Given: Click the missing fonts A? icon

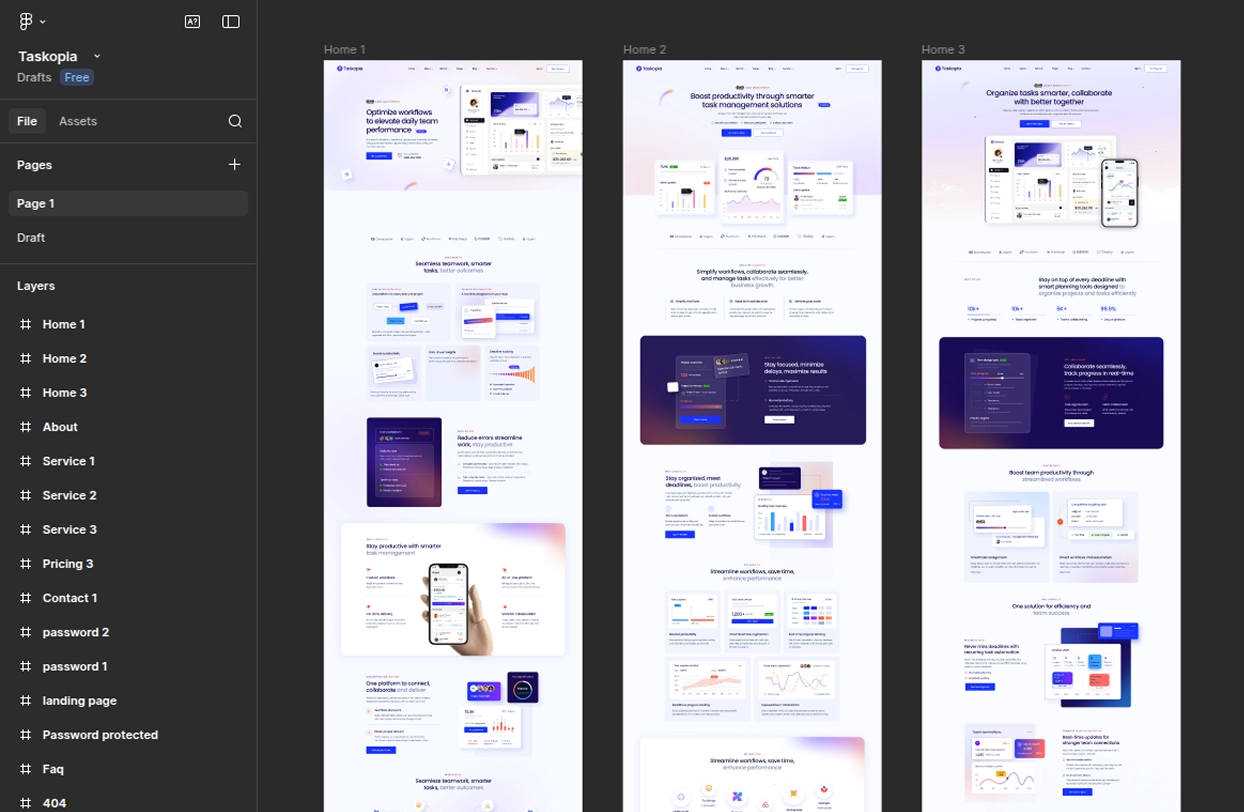Looking at the screenshot, I should click(192, 21).
